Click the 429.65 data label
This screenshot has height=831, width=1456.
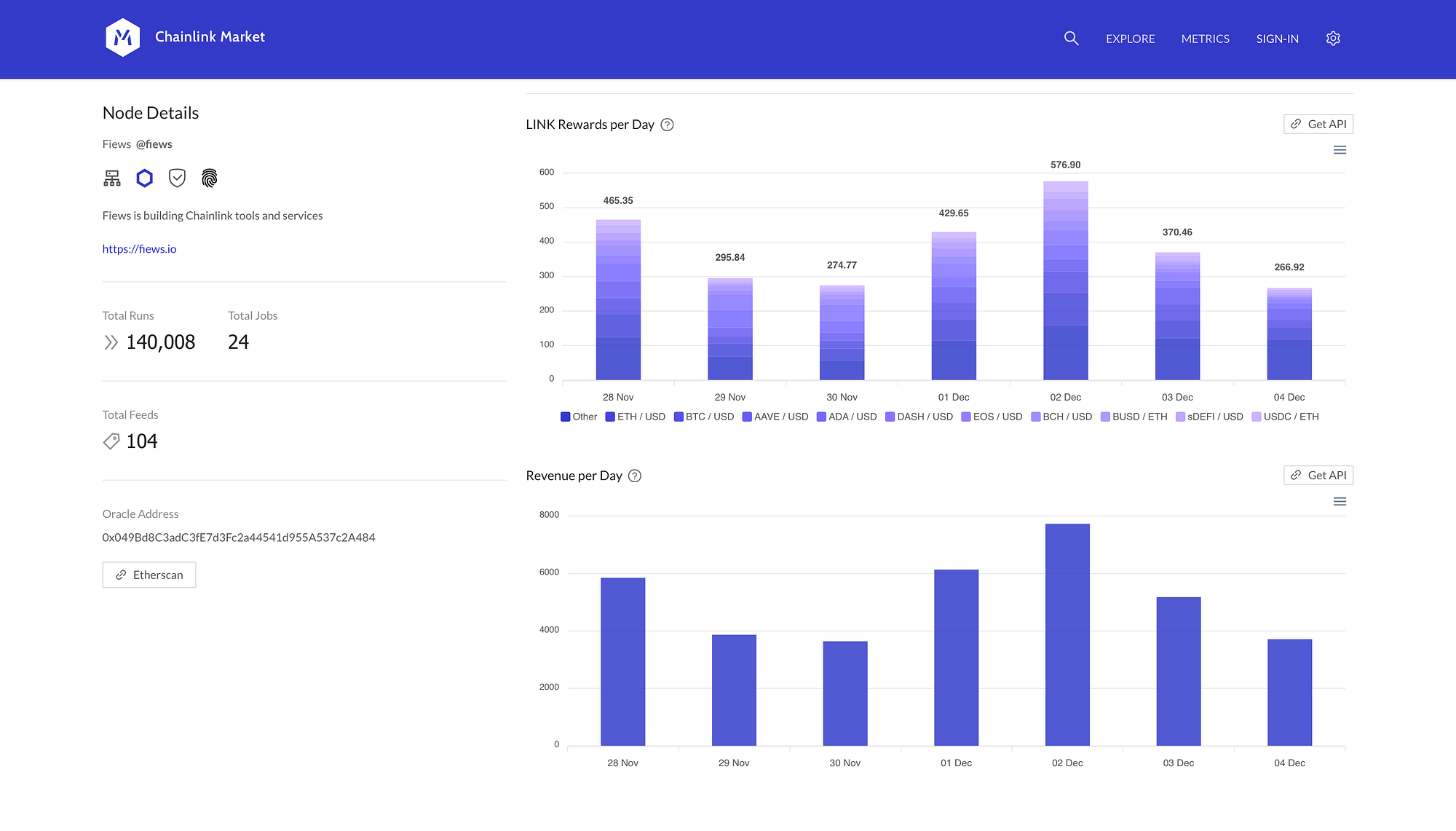pyautogui.click(x=954, y=213)
